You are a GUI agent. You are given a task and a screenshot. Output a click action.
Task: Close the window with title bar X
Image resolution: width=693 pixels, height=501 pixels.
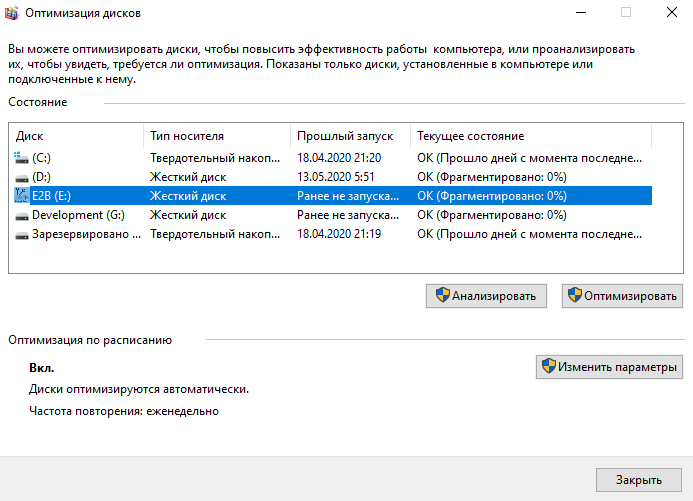[670, 14]
